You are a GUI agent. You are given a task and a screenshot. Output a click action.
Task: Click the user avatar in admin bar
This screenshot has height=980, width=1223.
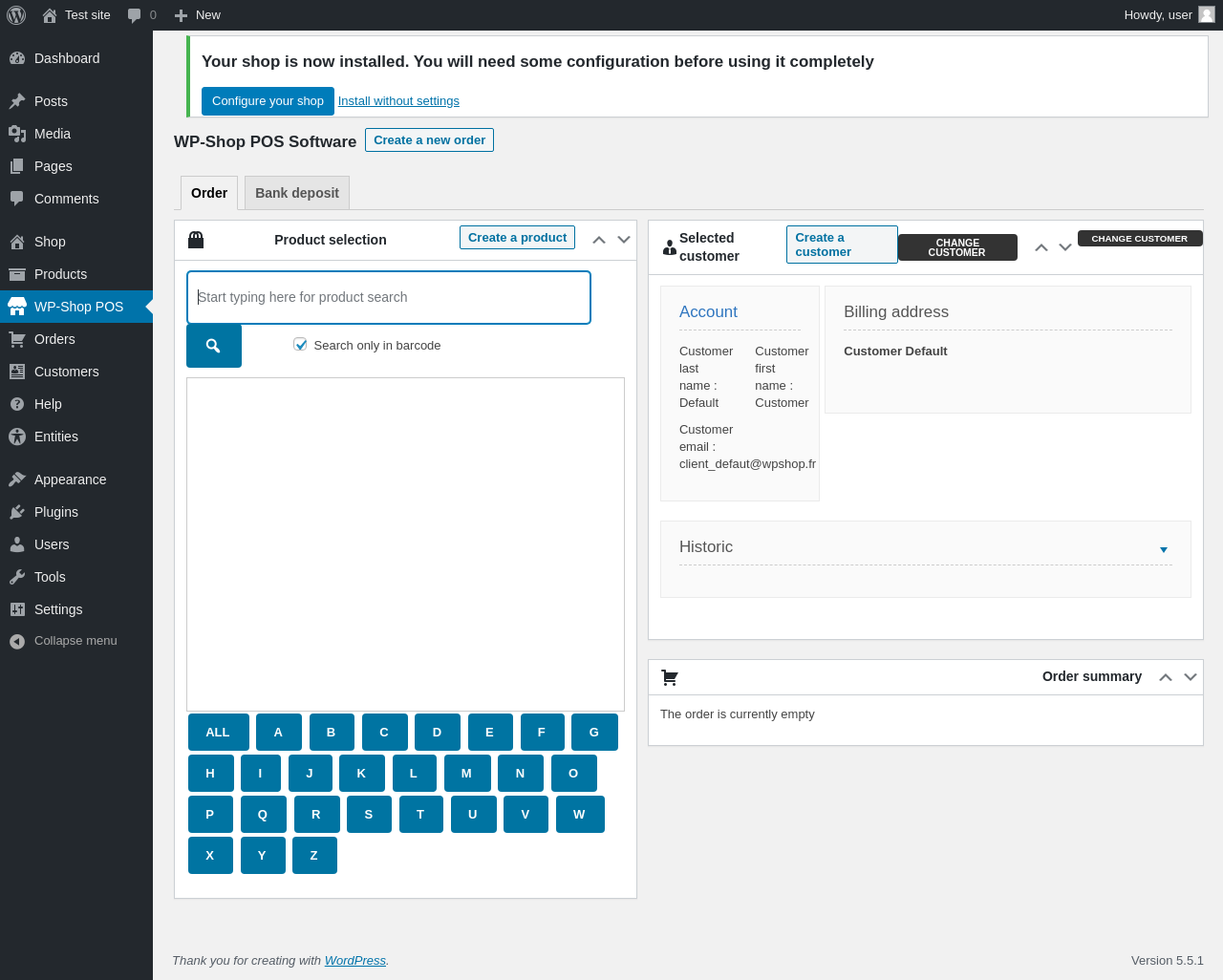(x=1207, y=14)
